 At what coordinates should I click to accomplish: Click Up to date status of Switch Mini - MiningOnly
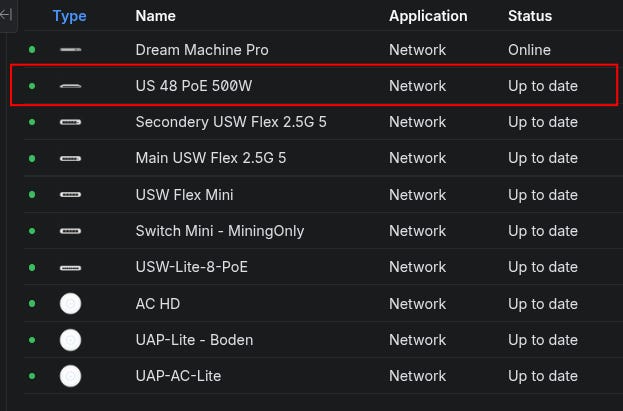pyautogui.click(x=543, y=231)
